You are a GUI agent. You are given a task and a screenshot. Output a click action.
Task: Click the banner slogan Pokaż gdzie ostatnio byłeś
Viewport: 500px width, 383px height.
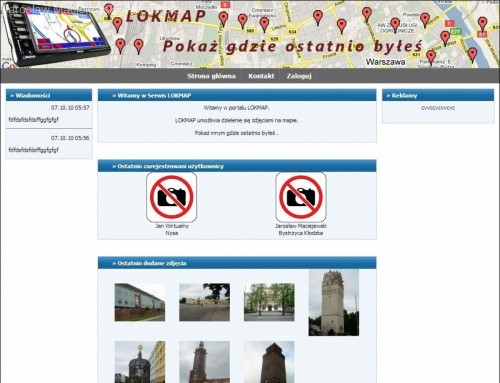tap(293, 46)
